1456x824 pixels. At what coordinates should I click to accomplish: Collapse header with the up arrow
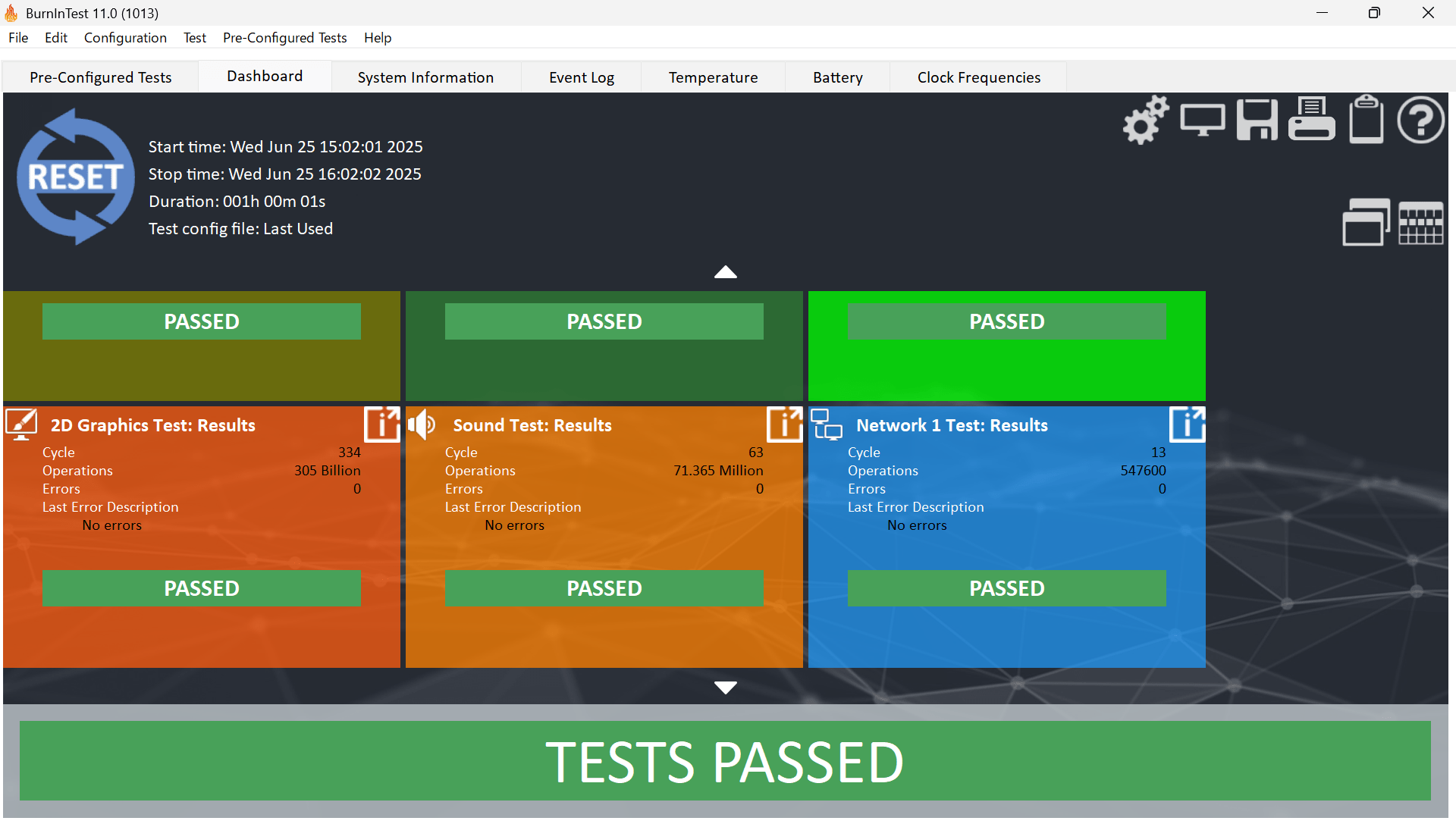726,272
